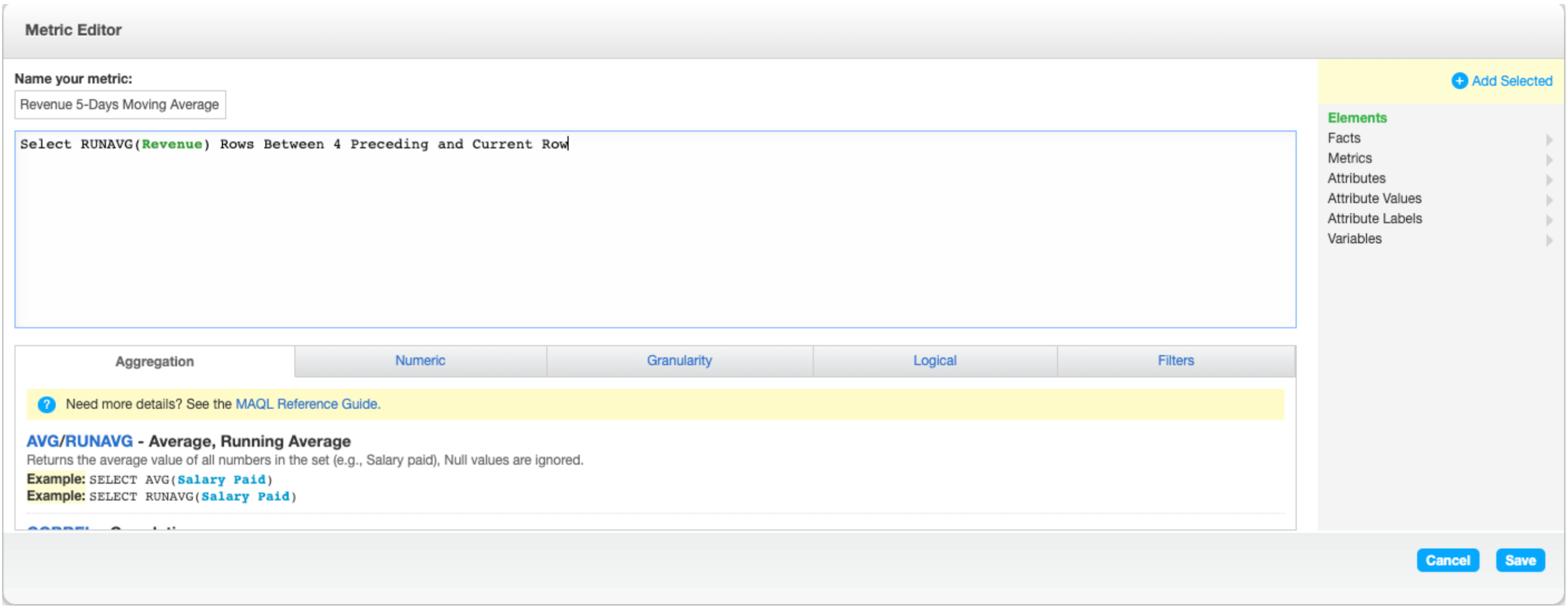Expand the Facts elements list

1550,139
